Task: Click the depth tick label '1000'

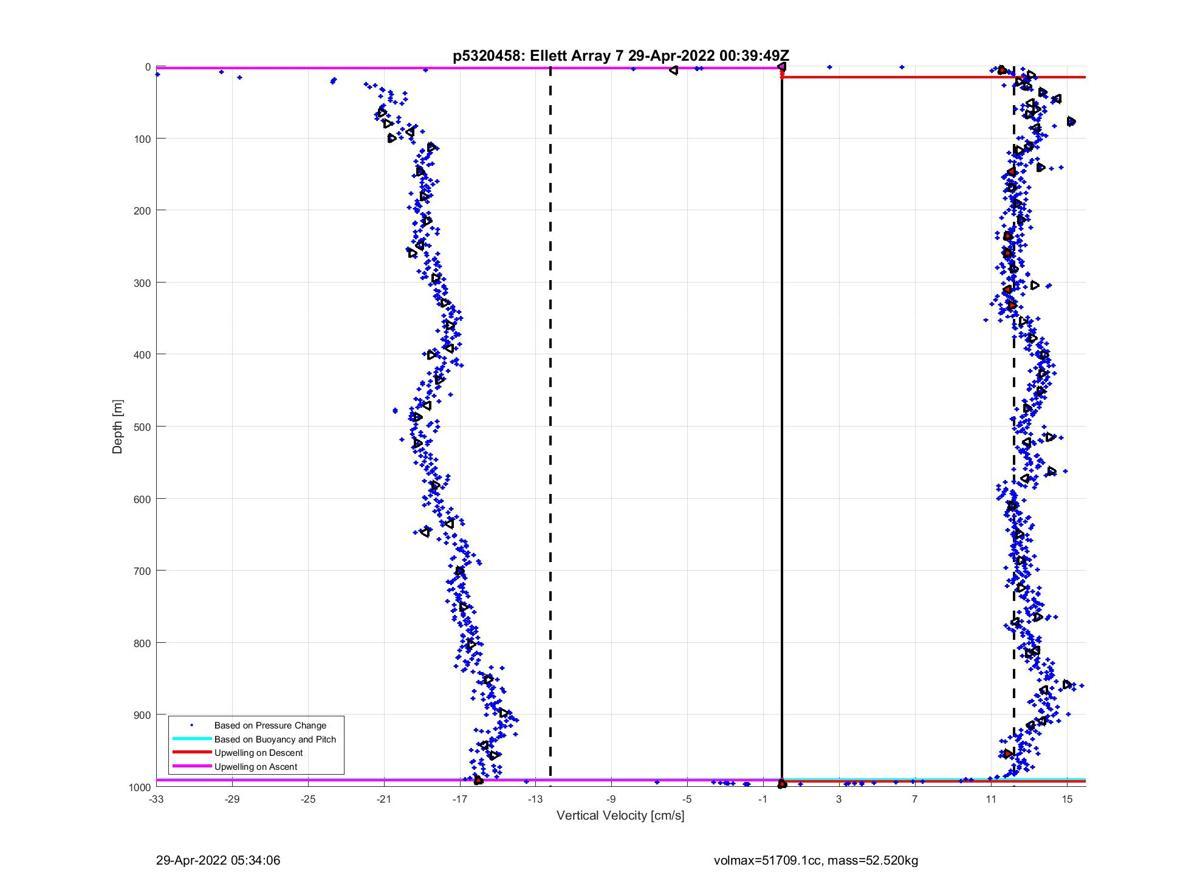Action: click(139, 788)
